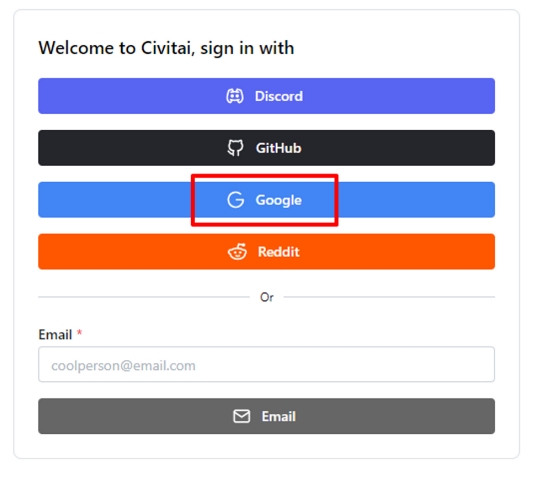This screenshot has height=491, width=548.
Task: Sign in with the Discord button label
Action: [x=279, y=96]
